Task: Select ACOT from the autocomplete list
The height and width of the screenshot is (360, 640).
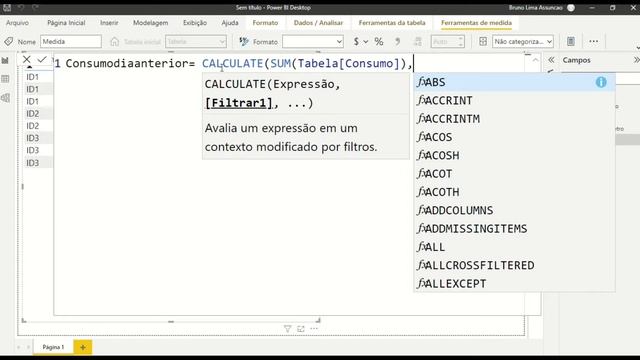Action: [x=514, y=174]
